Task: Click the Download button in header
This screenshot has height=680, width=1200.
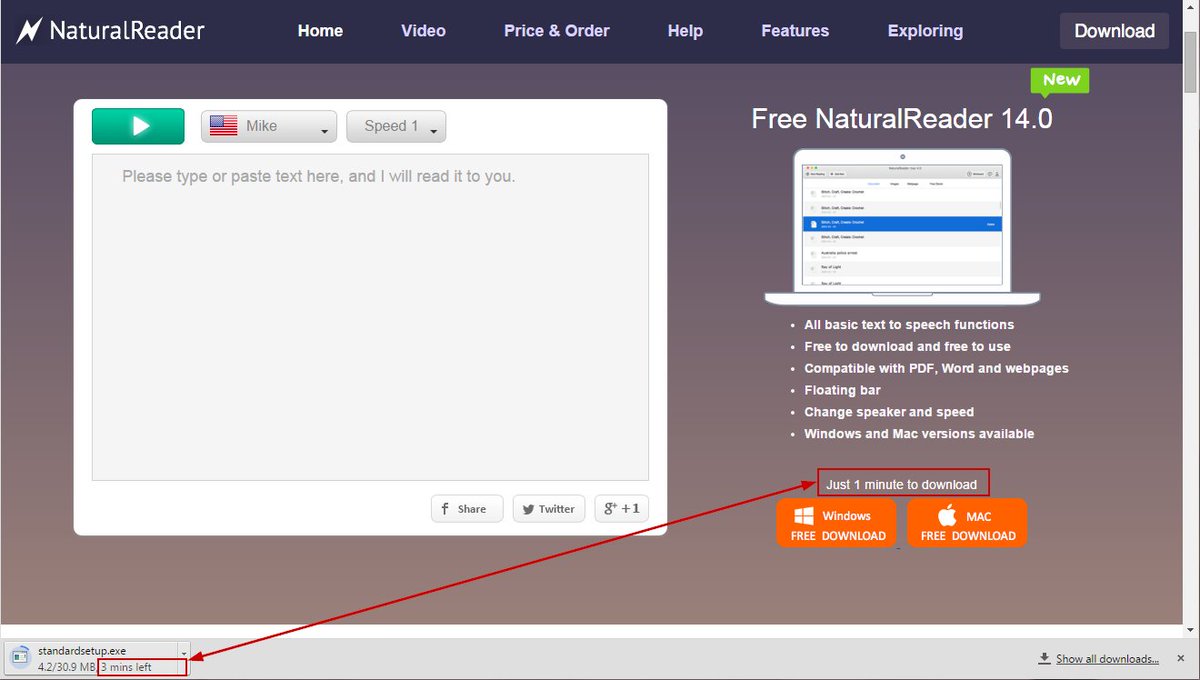Action: [x=1114, y=31]
